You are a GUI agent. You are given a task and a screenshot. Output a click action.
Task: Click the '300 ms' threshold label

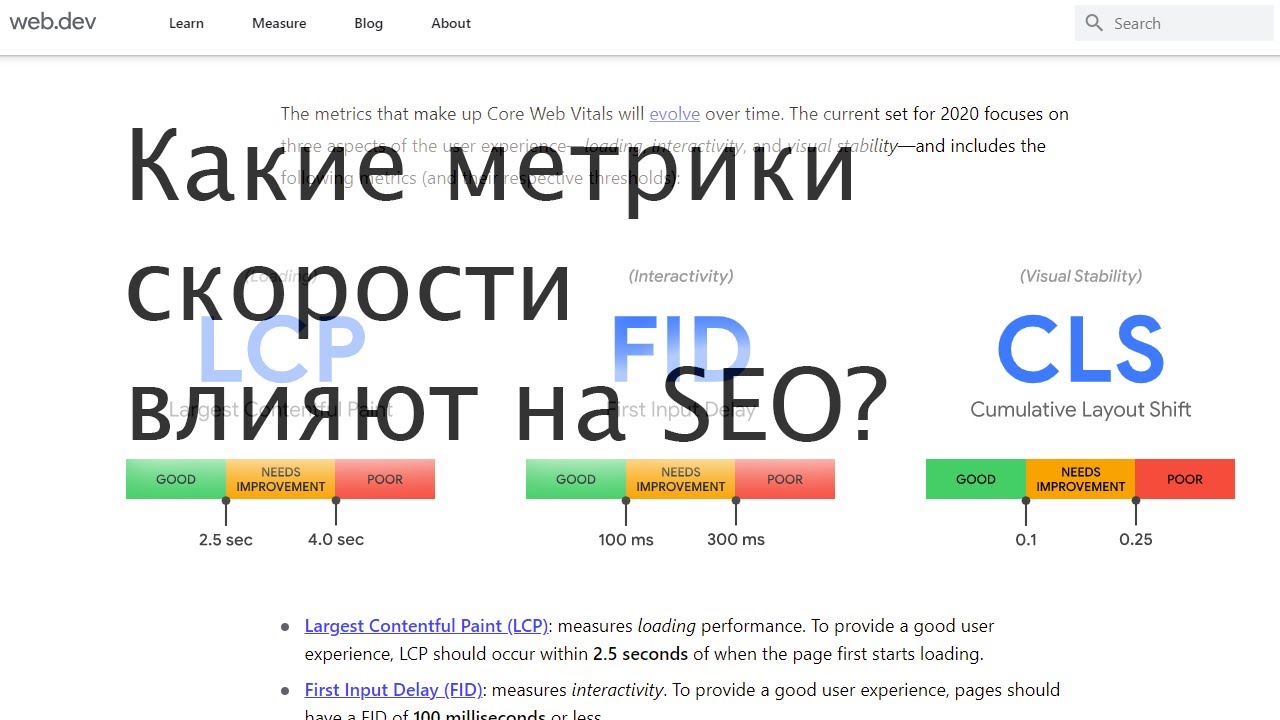[736, 540]
